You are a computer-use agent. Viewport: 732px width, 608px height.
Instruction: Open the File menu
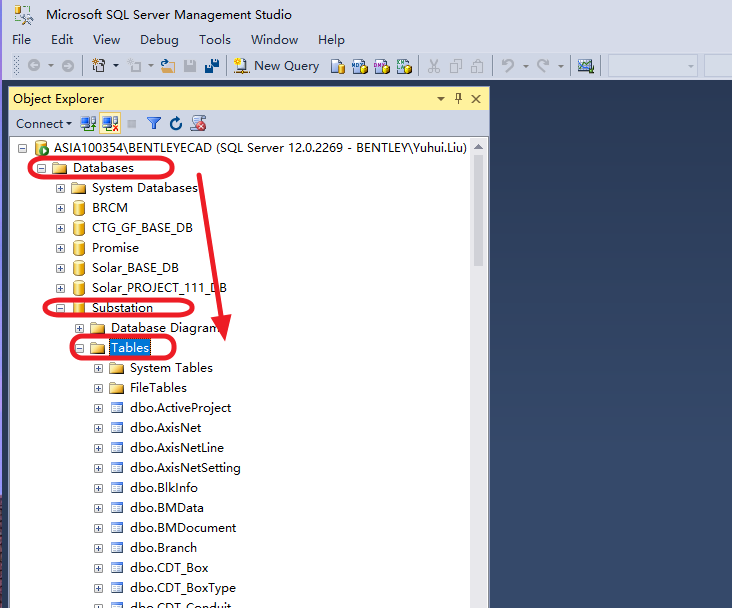pos(21,40)
